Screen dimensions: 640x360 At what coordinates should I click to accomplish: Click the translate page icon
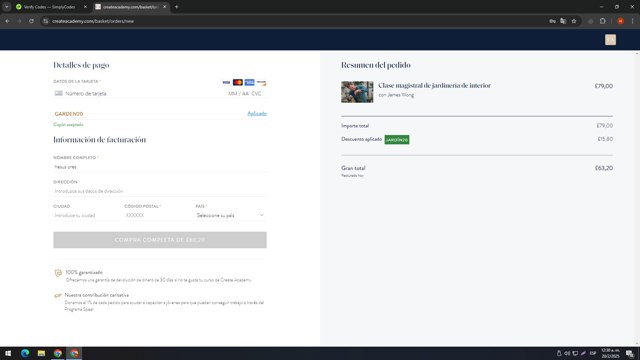(563, 21)
